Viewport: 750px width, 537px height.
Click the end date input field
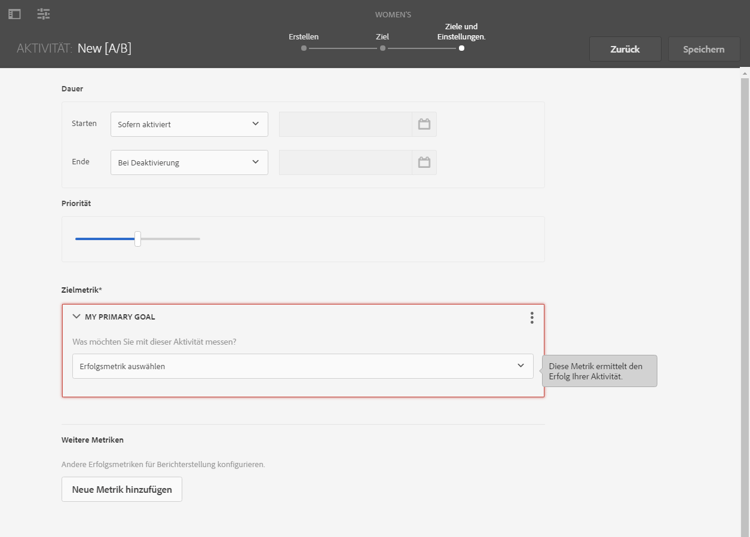(345, 163)
